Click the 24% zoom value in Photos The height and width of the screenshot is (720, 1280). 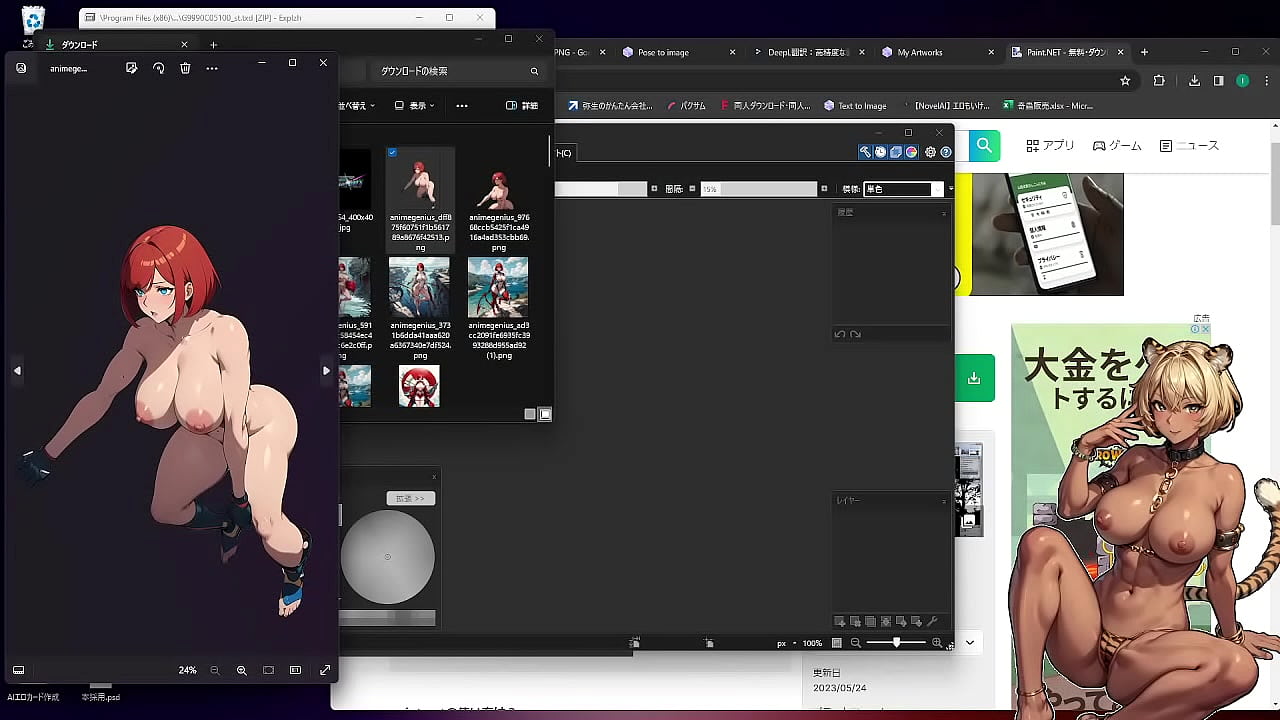point(187,670)
